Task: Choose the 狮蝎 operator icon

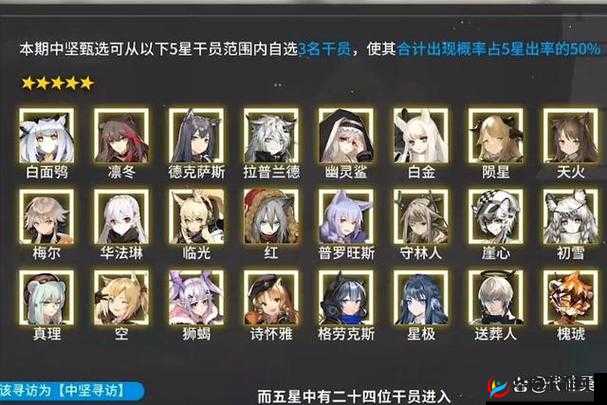Action: click(x=196, y=297)
